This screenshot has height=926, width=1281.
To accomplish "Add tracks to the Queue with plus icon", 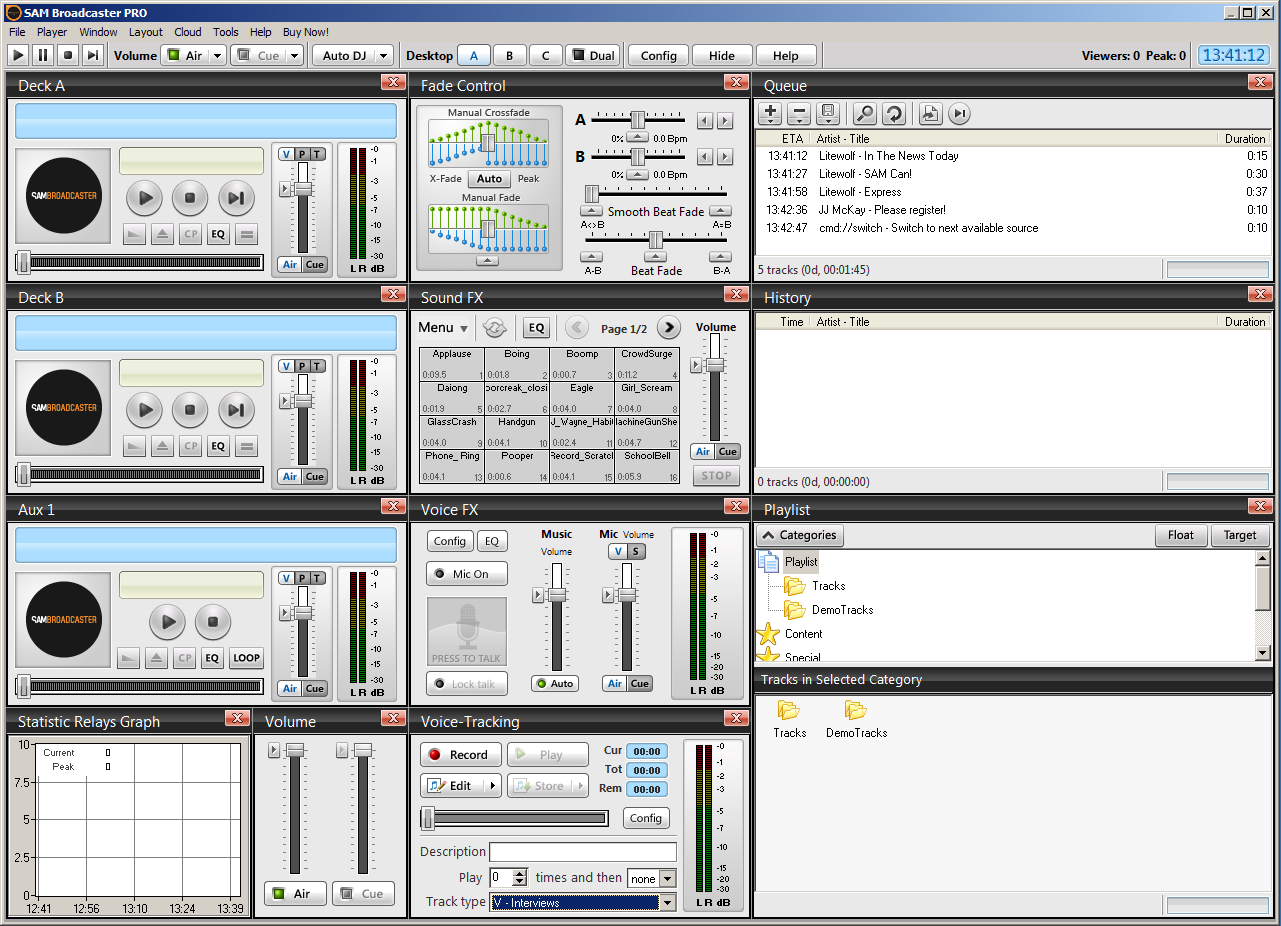I will 771,114.
